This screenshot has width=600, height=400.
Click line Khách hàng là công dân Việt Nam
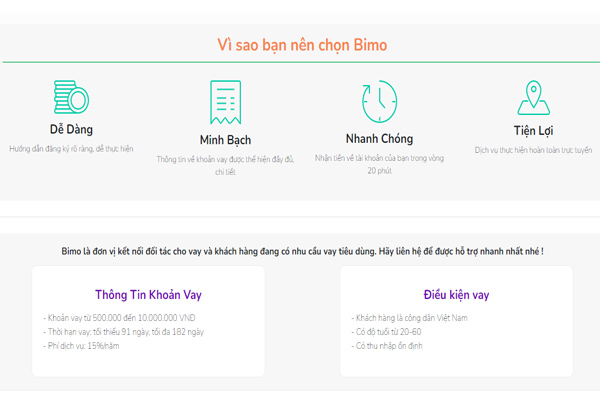[x=409, y=318]
